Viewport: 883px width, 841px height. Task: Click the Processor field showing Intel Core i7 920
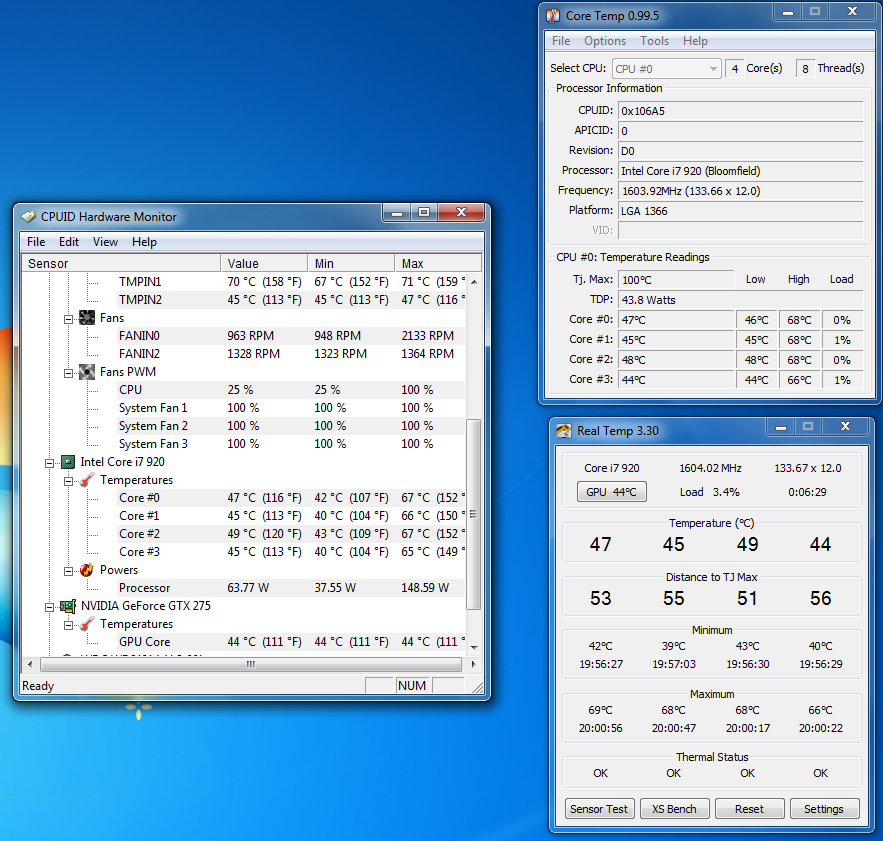pyautogui.click(x=741, y=171)
